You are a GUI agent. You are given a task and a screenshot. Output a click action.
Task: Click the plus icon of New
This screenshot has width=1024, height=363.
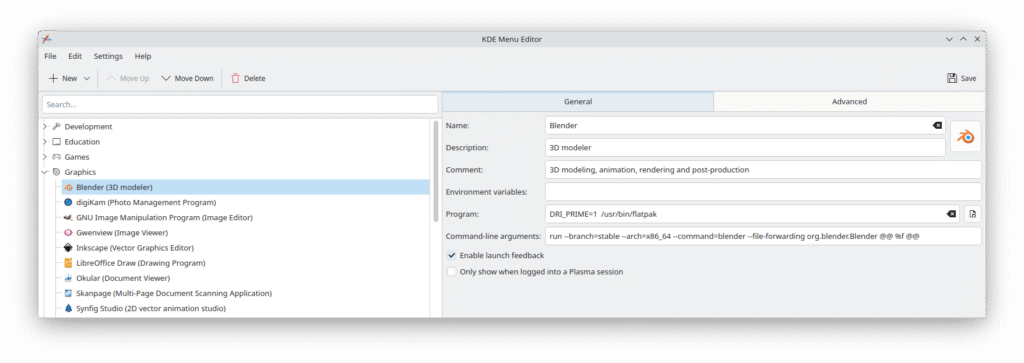click(x=53, y=78)
